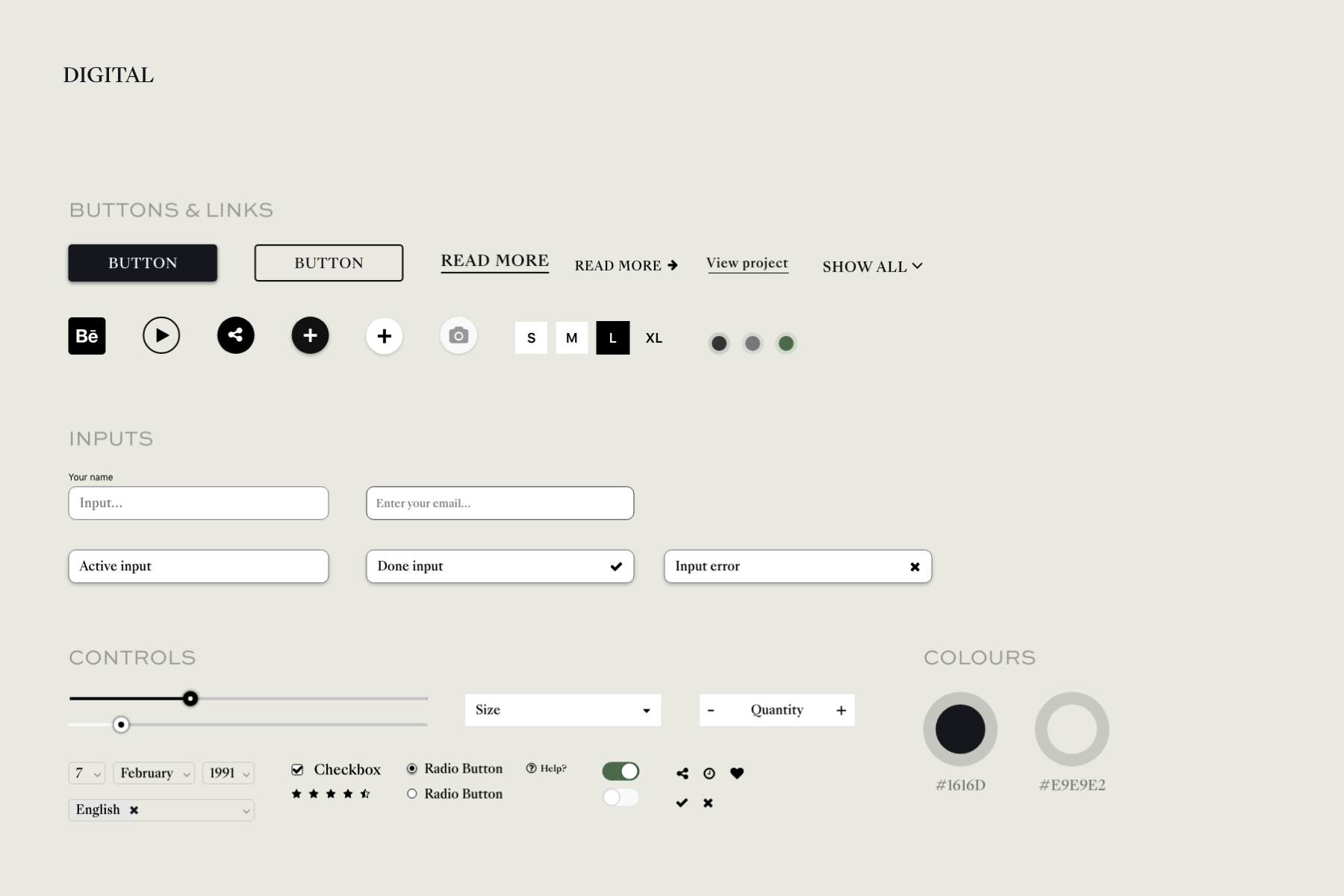Image resolution: width=1344 pixels, height=896 pixels.
Task: Click the #1616D dark colour swatch
Action: (960, 729)
